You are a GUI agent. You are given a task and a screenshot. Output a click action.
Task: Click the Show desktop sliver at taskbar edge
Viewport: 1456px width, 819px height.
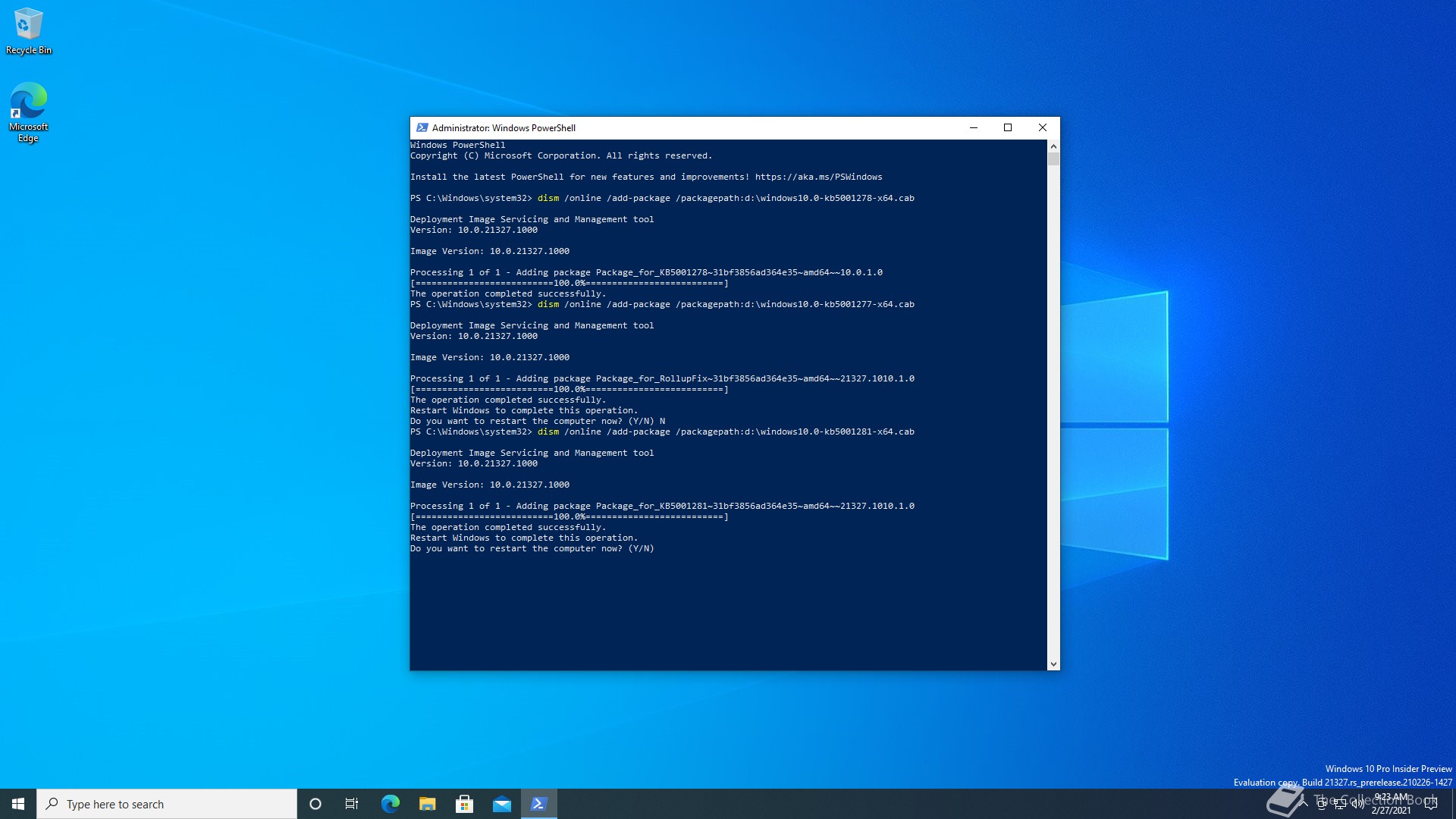pos(1453,804)
